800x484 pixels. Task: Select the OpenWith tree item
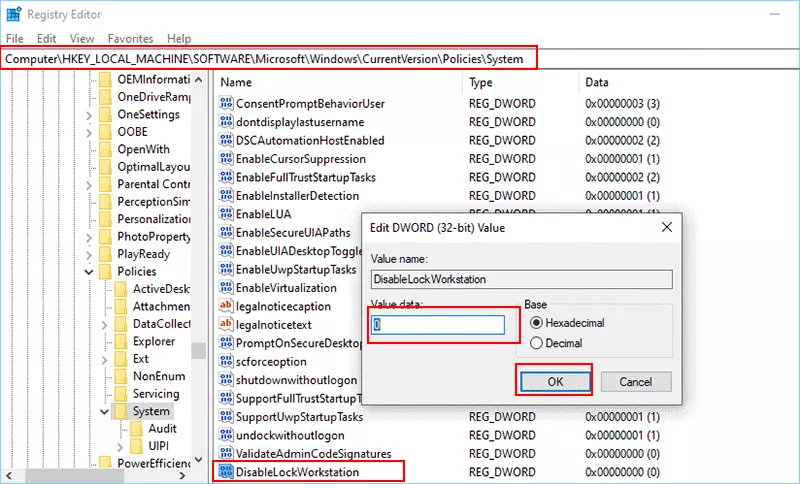pyautogui.click(x=143, y=149)
